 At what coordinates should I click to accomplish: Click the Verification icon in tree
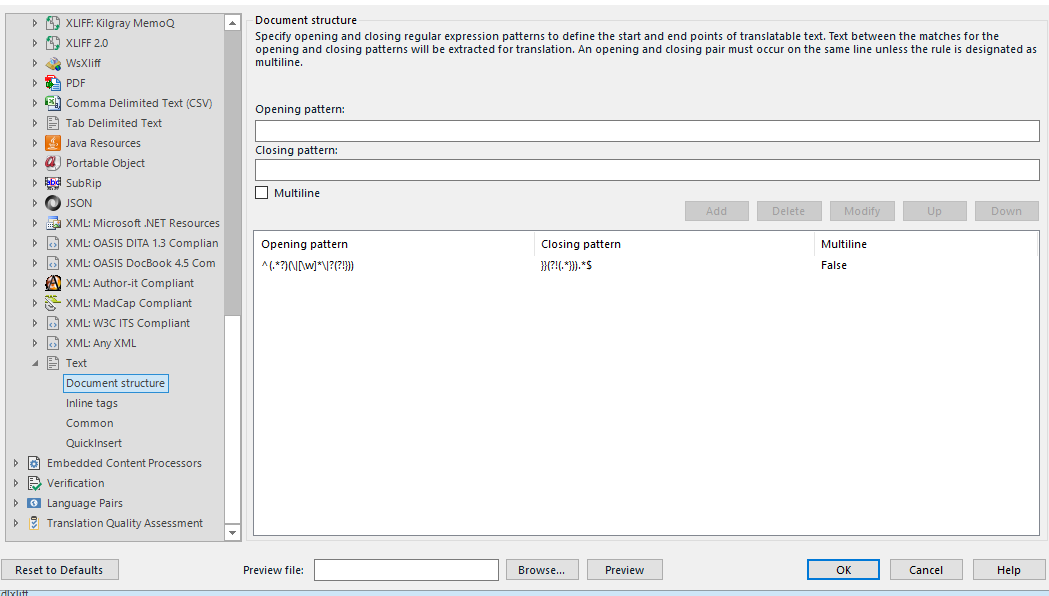35,483
